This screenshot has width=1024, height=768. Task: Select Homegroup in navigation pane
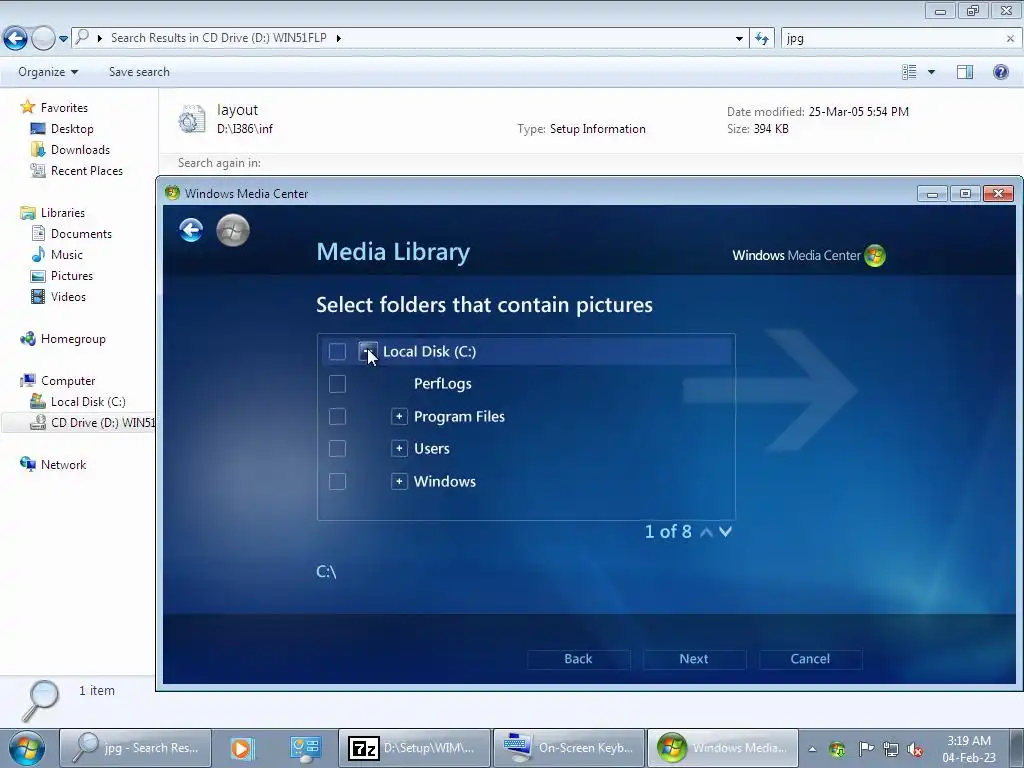tap(73, 339)
